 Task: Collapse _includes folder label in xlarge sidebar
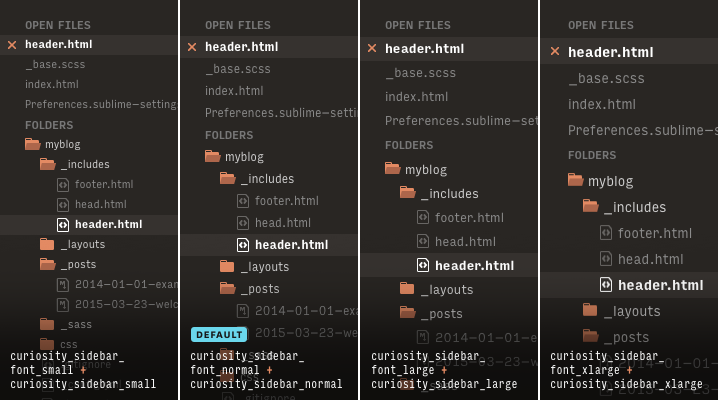point(635,207)
